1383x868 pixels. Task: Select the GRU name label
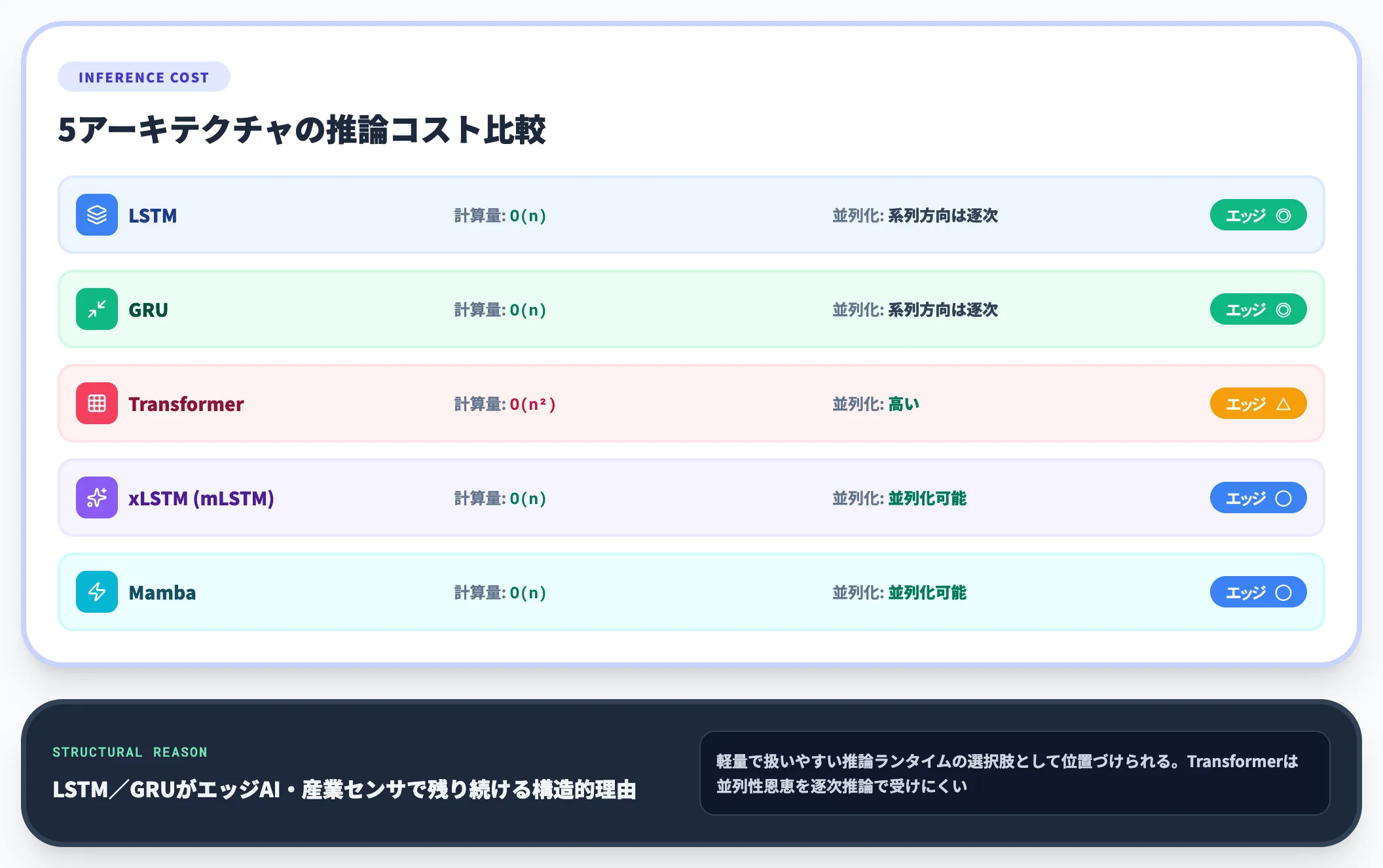pyautogui.click(x=149, y=310)
